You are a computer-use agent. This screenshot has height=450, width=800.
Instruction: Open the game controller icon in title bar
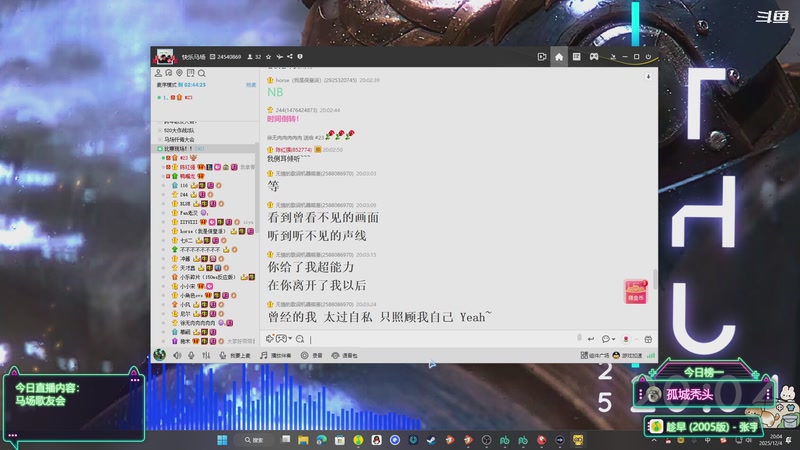pyautogui.click(x=594, y=57)
